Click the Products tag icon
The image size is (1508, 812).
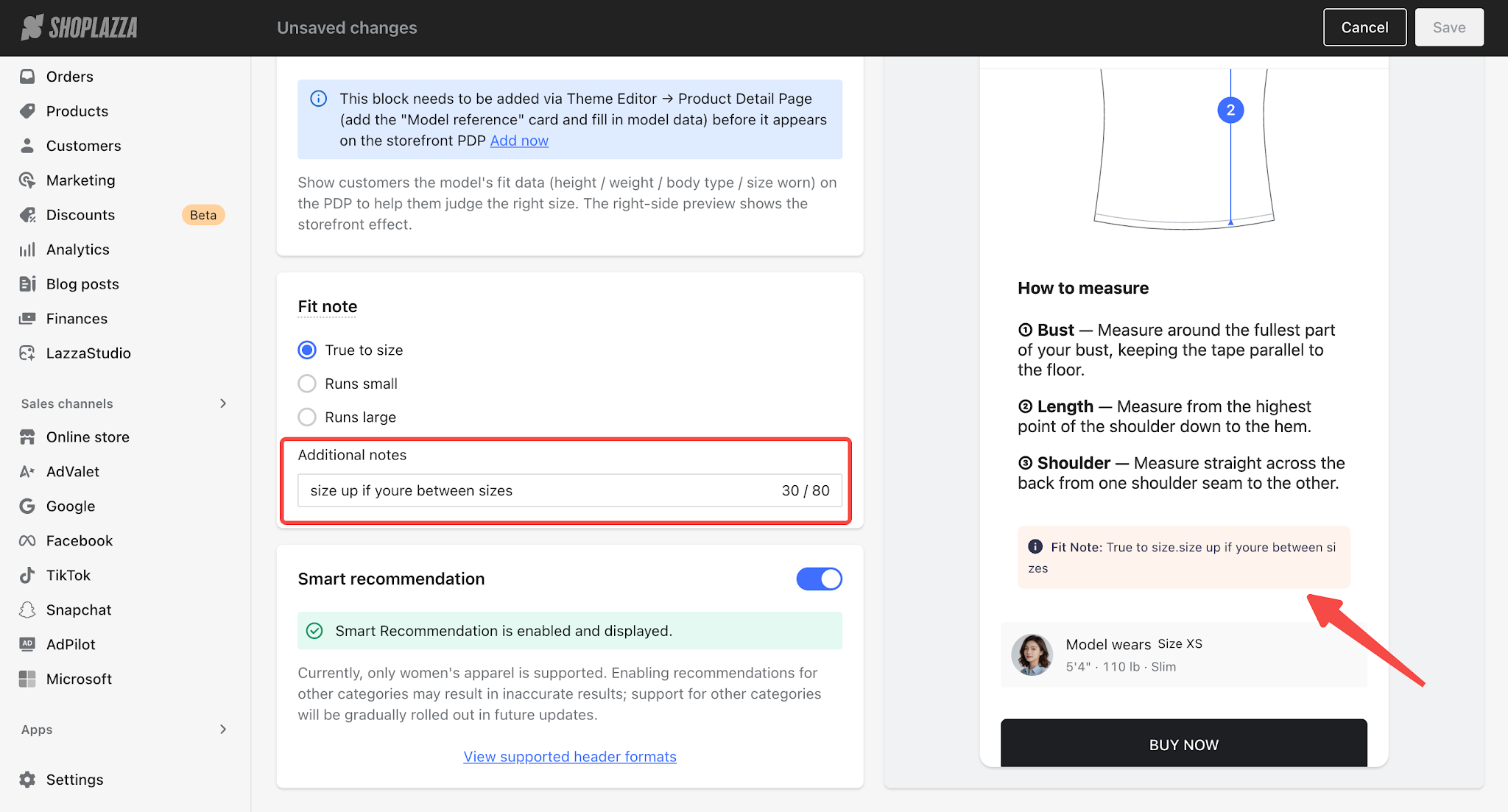pos(27,111)
